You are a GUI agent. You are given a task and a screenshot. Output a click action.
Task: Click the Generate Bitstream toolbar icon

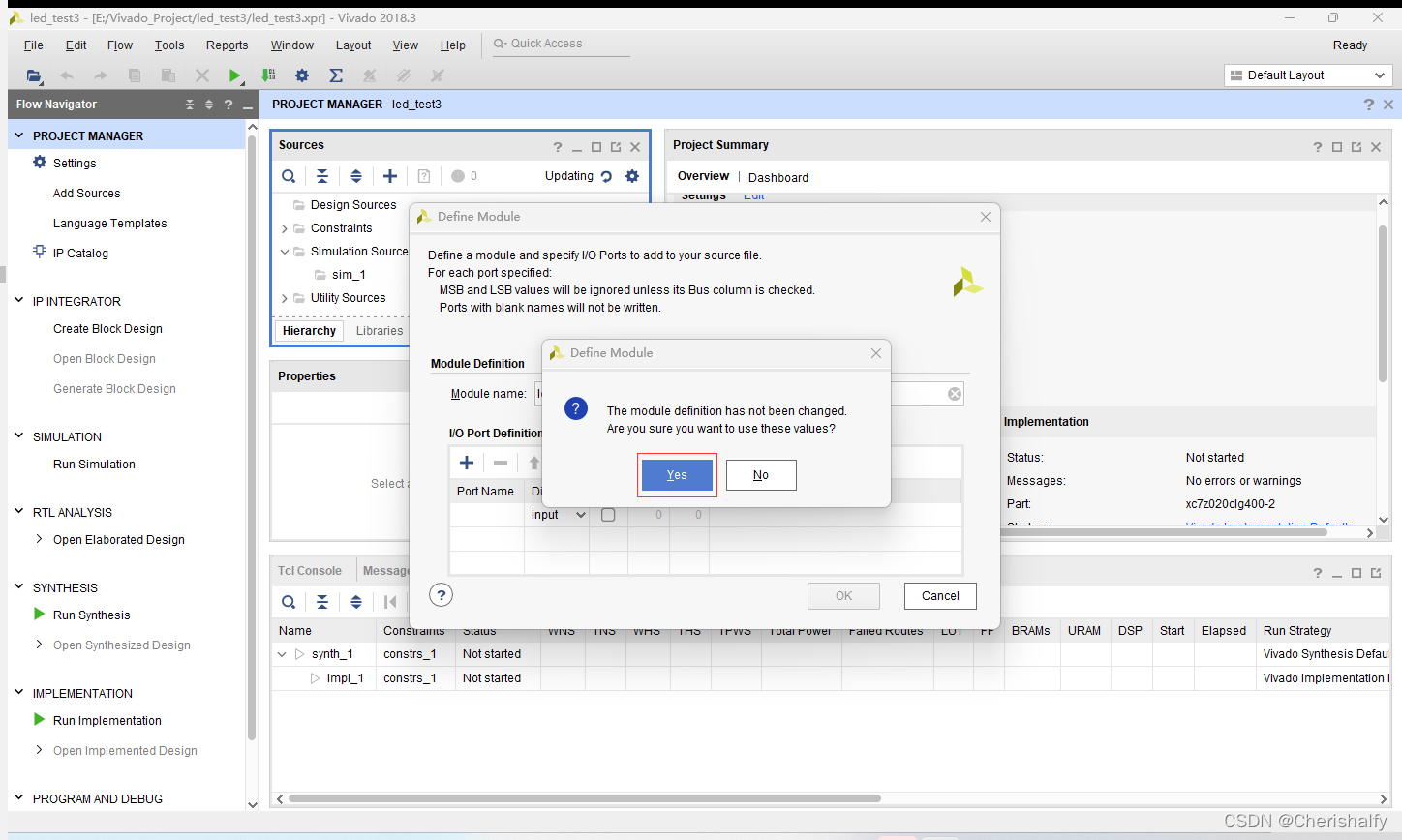pyautogui.click(x=268, y=75)
